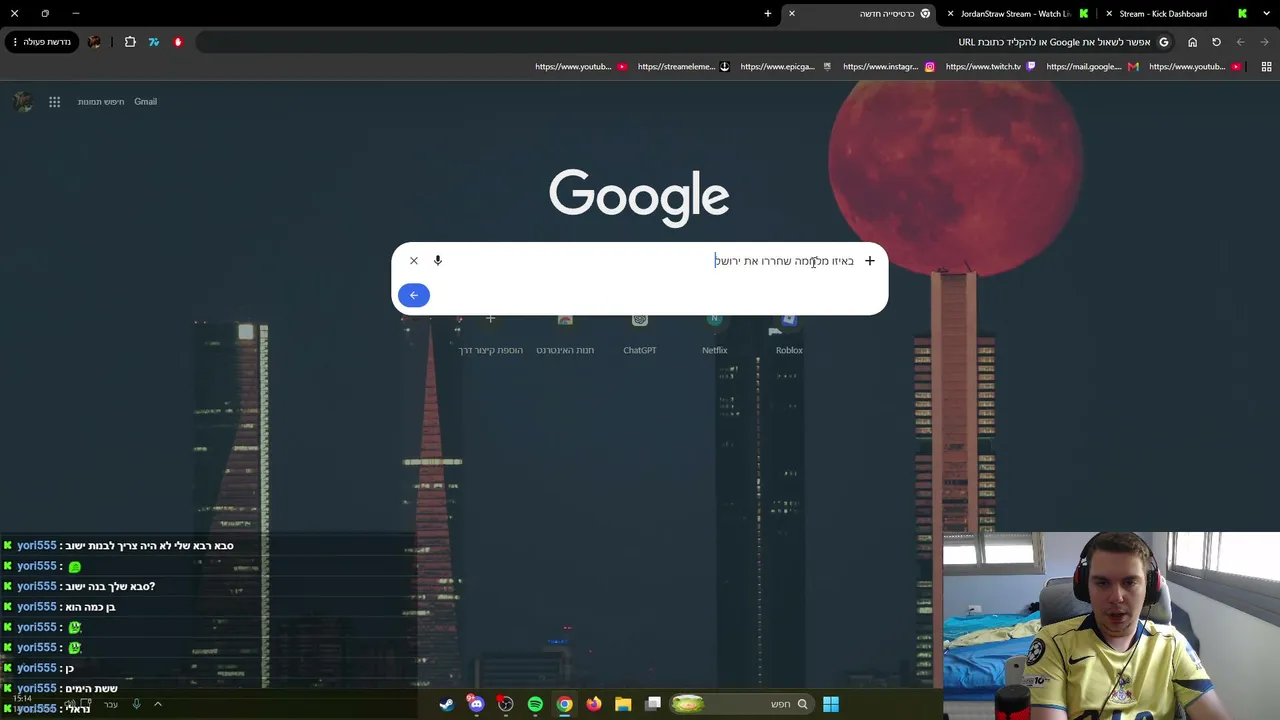Open the Instagram bookmark

[889, 67]
